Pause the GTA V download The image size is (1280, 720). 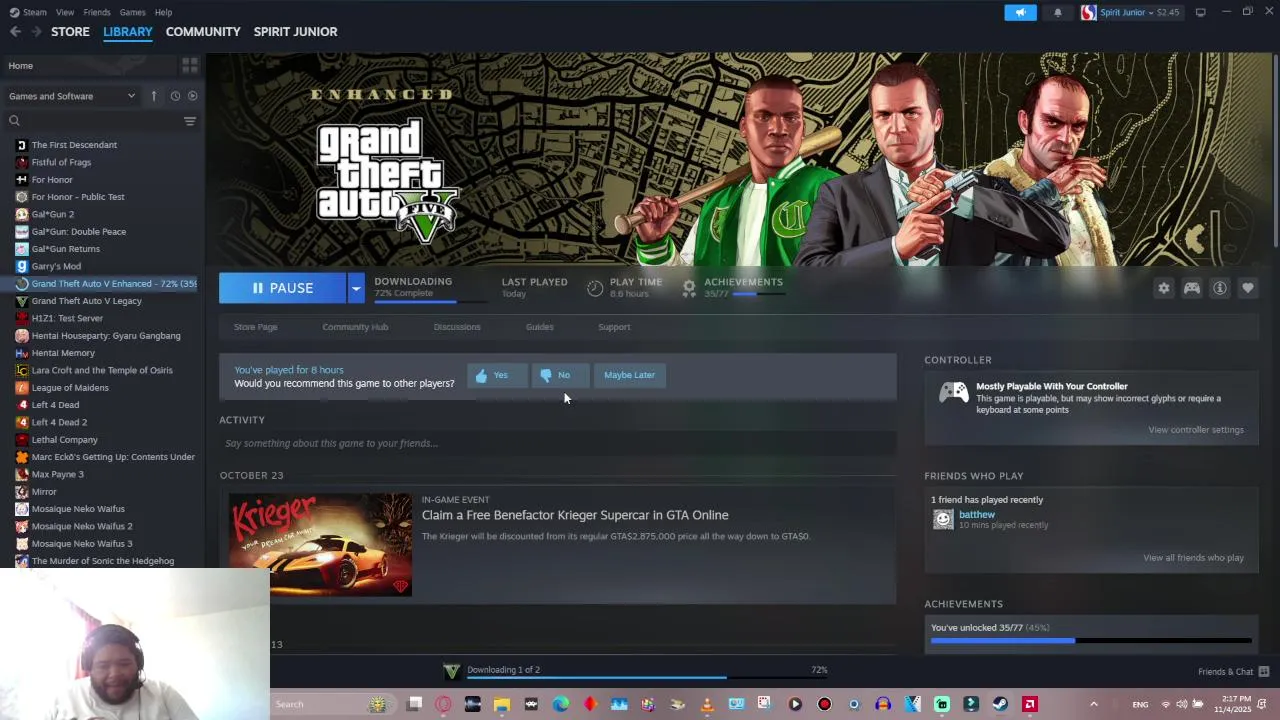(282, 288)
